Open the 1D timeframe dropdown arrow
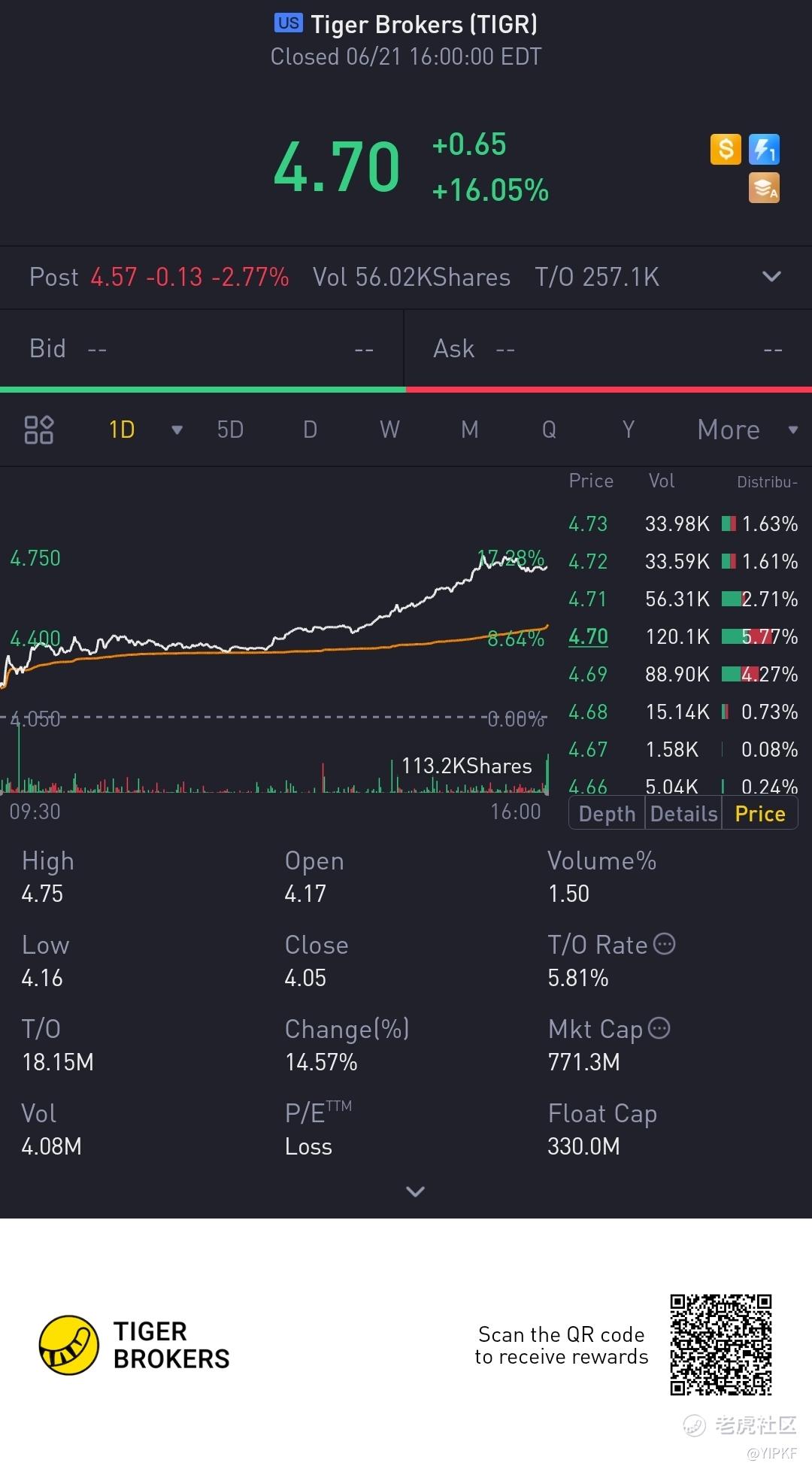Image resolution: width=812 pixels, height=1472 pixels. point(177,430)
